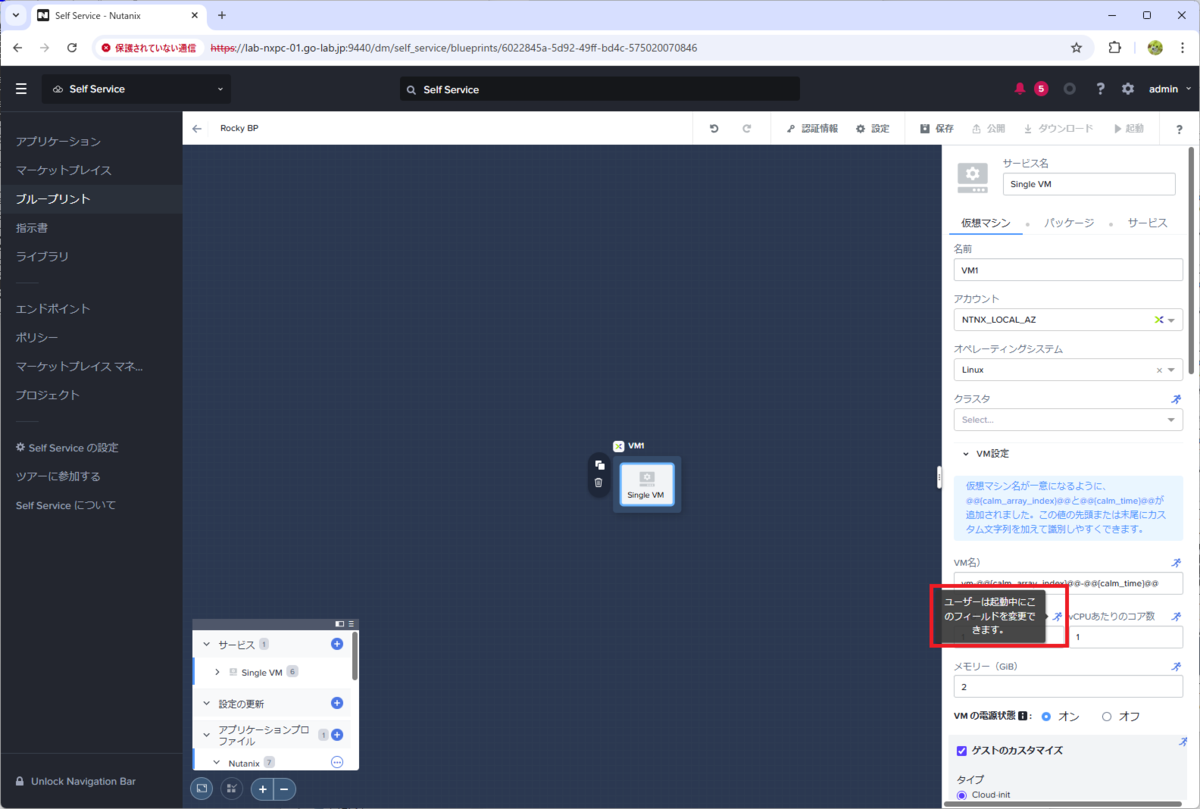Screen dimensions: 1200x809
Task: Zoom out on the blueprint canvas
Action: point(284,789)
